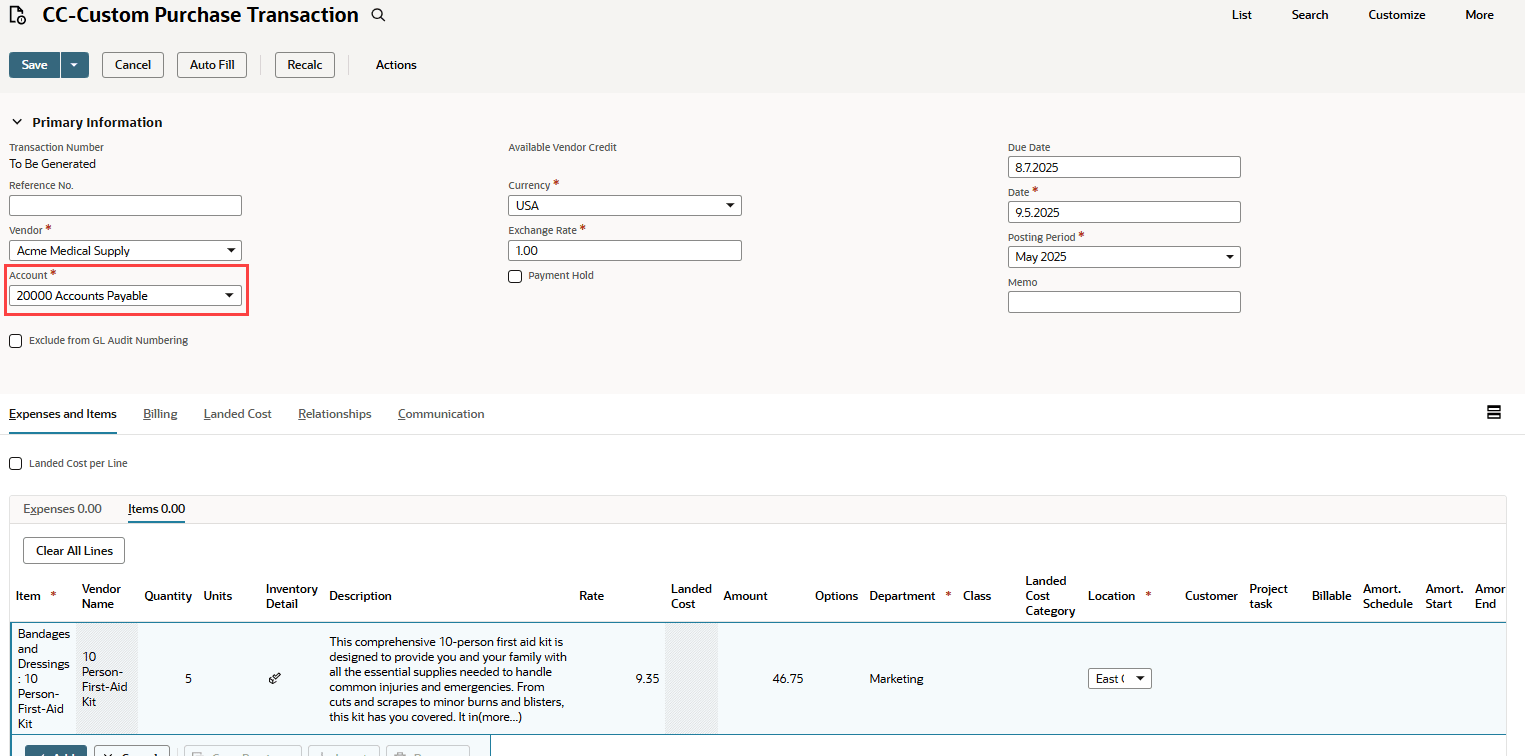Screen dimensions: 1525x756
Task: Open the Save button's arrow menu
Action: pos(75,65)
